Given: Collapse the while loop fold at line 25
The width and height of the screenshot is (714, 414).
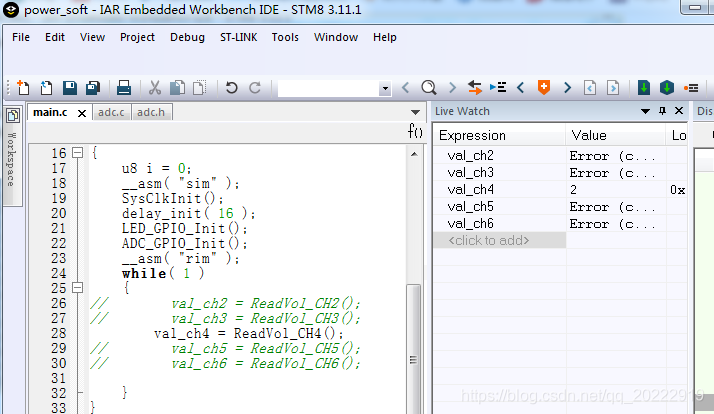Looking at the screenshot, I should coord(78,288).
